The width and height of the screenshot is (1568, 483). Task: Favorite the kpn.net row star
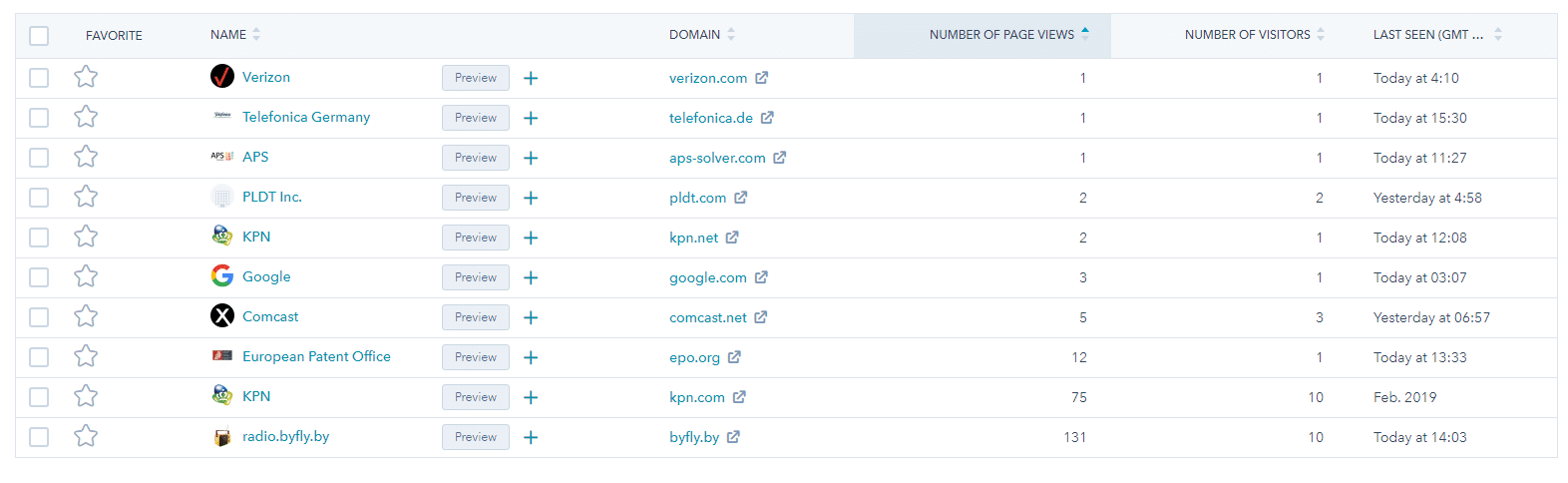pyautogui.click(x=86, y=237)
